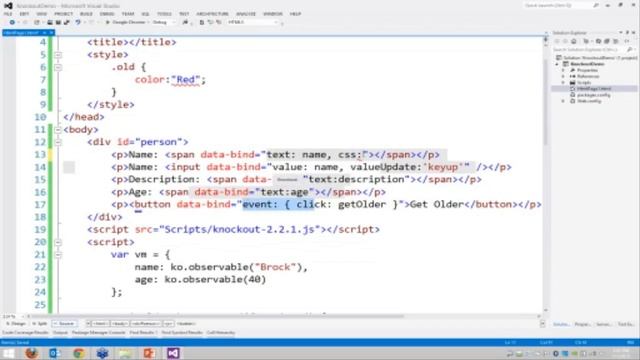
Task: Collapse the .old rule on line 6
Action: (x=58, y=67)
